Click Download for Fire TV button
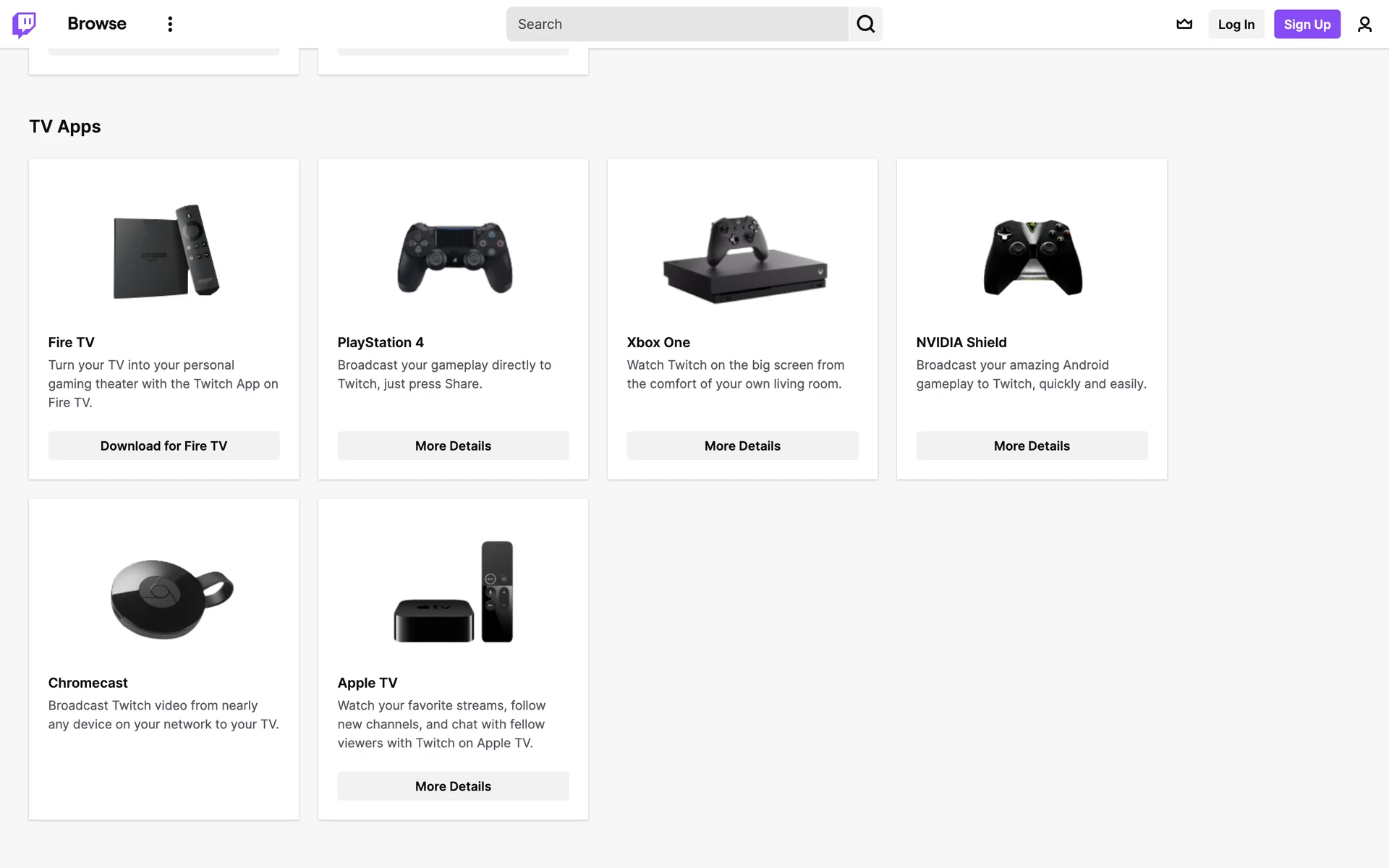The height and width of the screenshot is (868, 1389). pos(163,446)
